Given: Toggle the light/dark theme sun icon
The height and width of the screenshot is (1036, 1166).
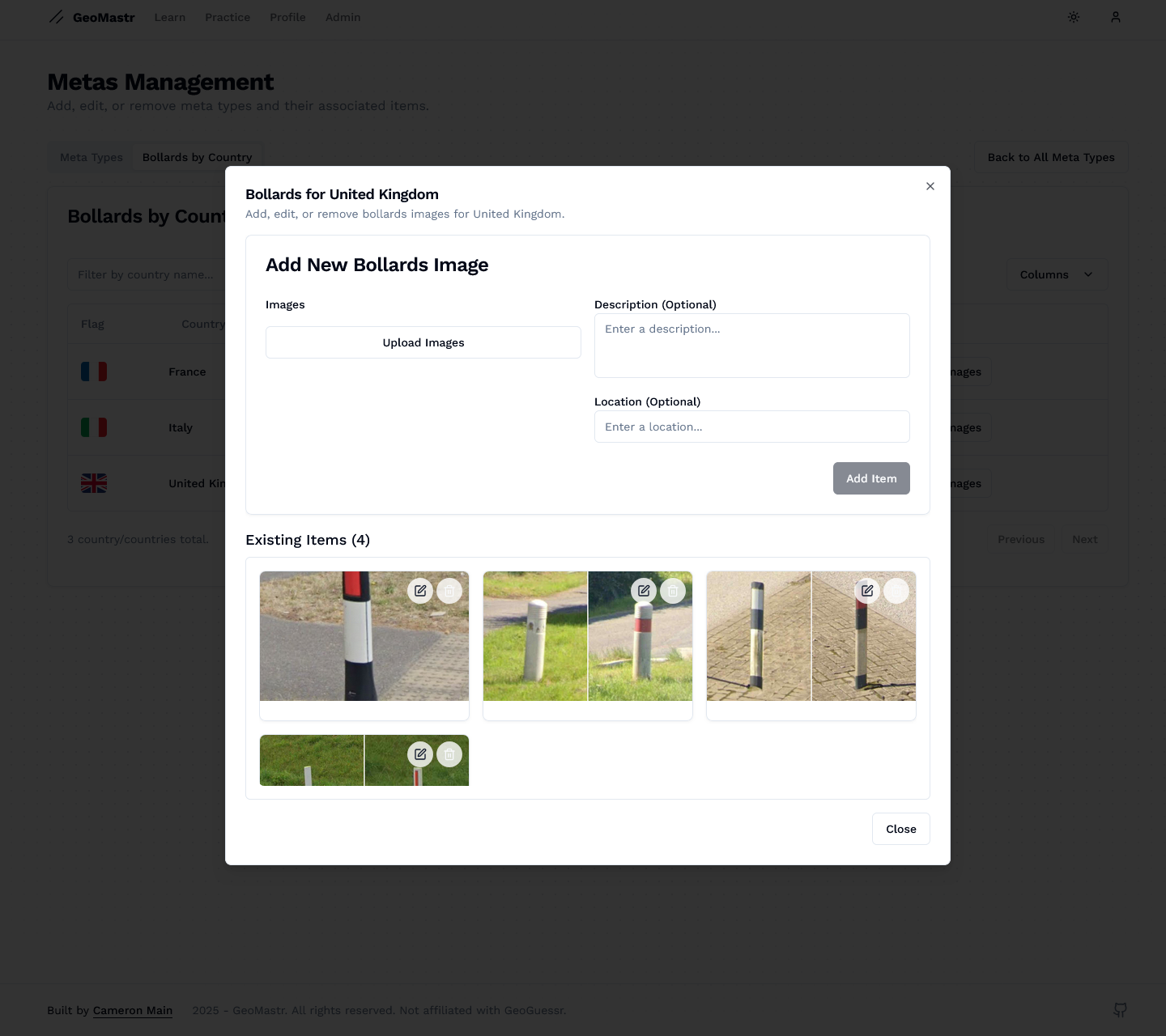Looking at the screenshot, I should (x=1074, y=17).
